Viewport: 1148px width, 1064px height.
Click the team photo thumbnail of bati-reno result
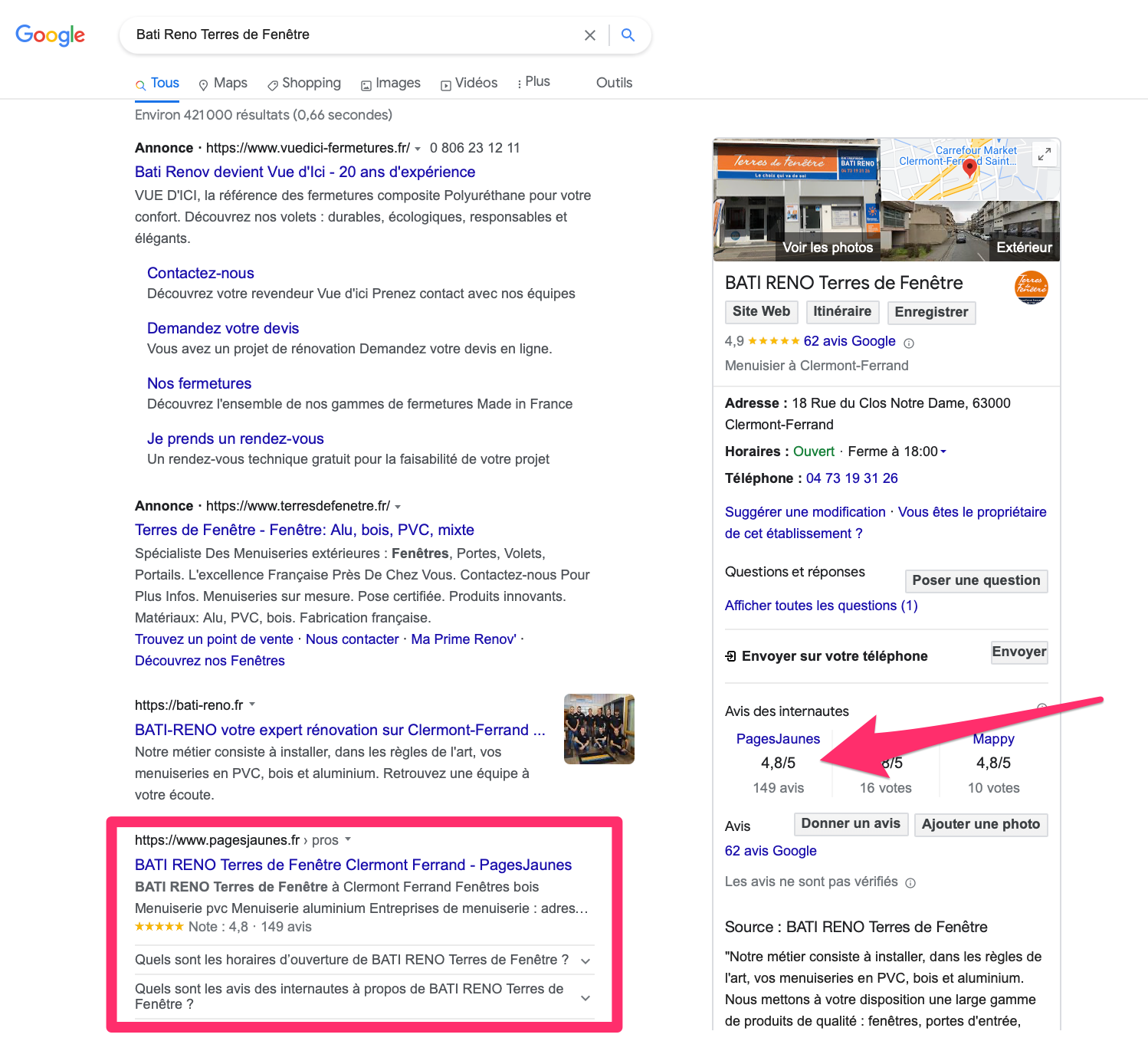[x=599, y=729]
